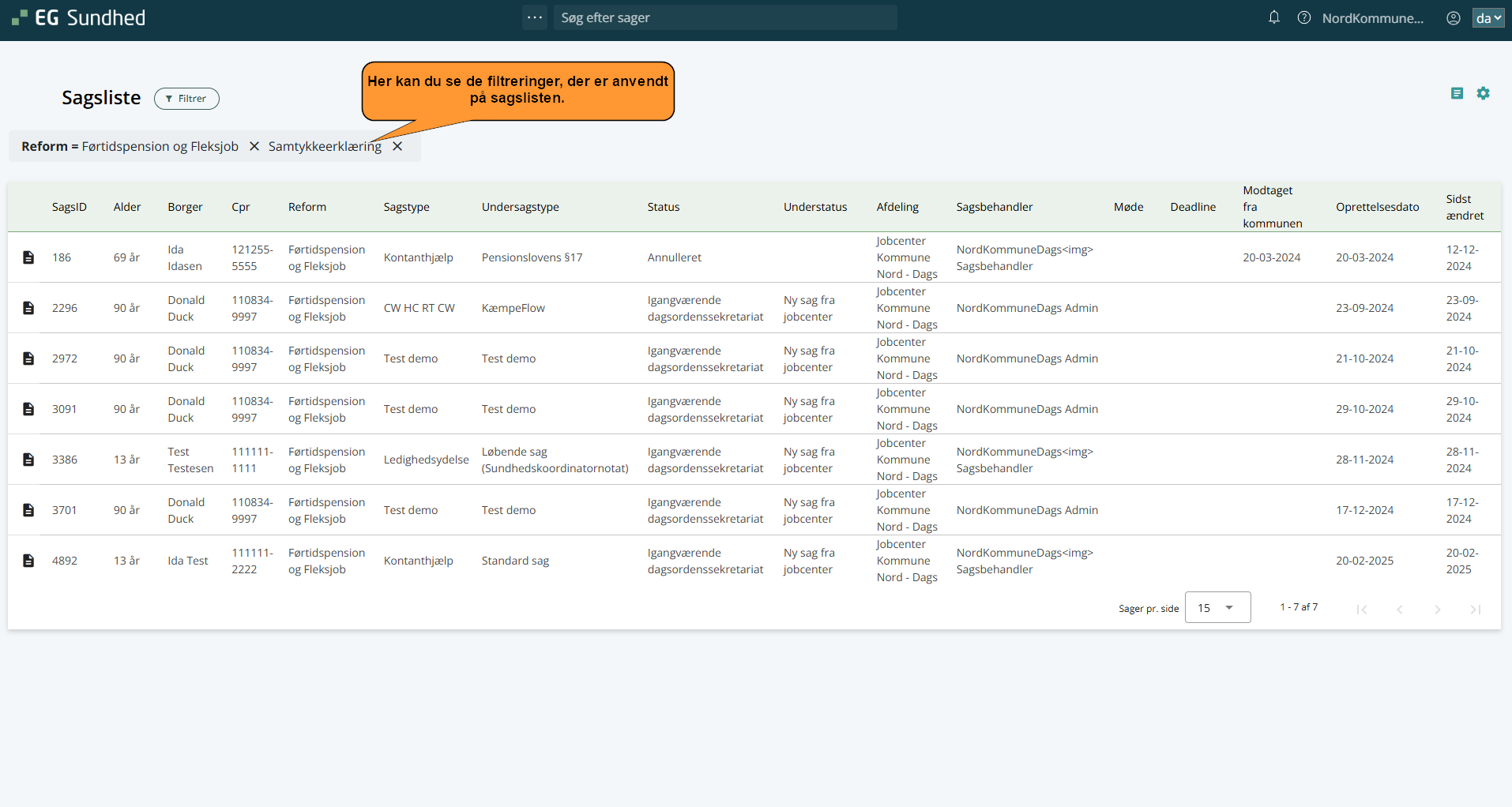
Task: Remove the Reform filter chip
Action: [254, 146]
